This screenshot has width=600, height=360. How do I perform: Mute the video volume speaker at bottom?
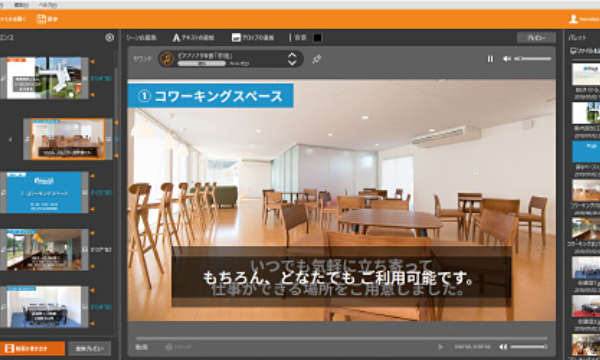pyautogui.click(x=503, y=347)
